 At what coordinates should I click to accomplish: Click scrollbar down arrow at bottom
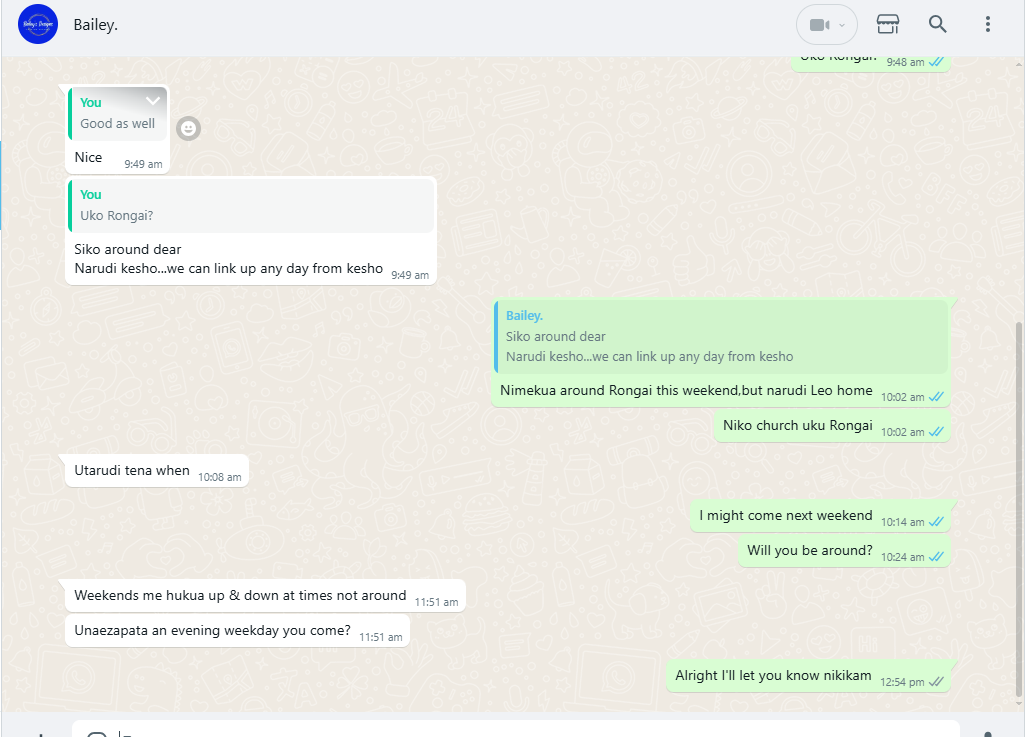(x=1019, y=704)
